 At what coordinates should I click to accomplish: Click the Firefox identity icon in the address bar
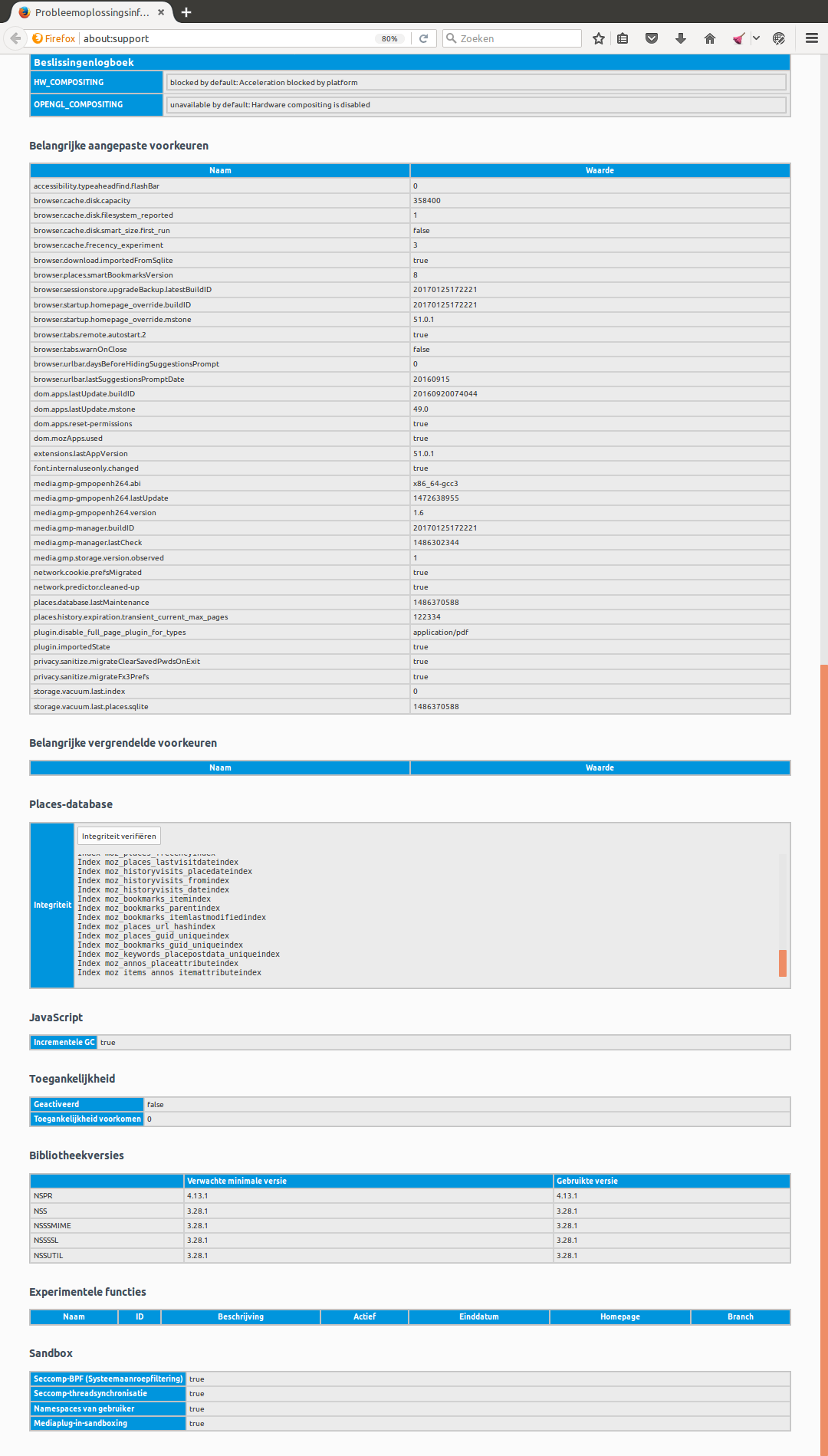coord(54,38)
